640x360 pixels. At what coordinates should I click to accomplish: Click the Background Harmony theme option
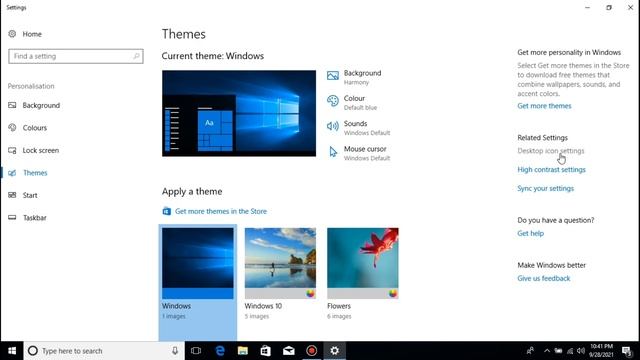click(354, 77)
